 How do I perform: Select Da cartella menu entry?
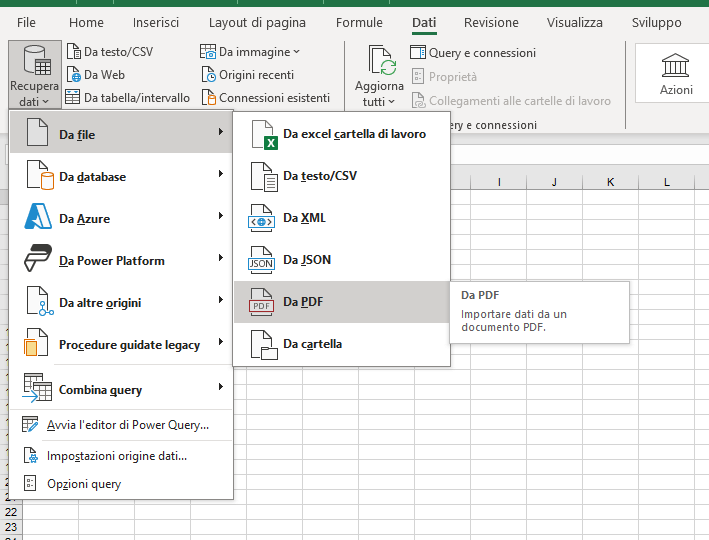pyautogui.click(x=312, y=344)
